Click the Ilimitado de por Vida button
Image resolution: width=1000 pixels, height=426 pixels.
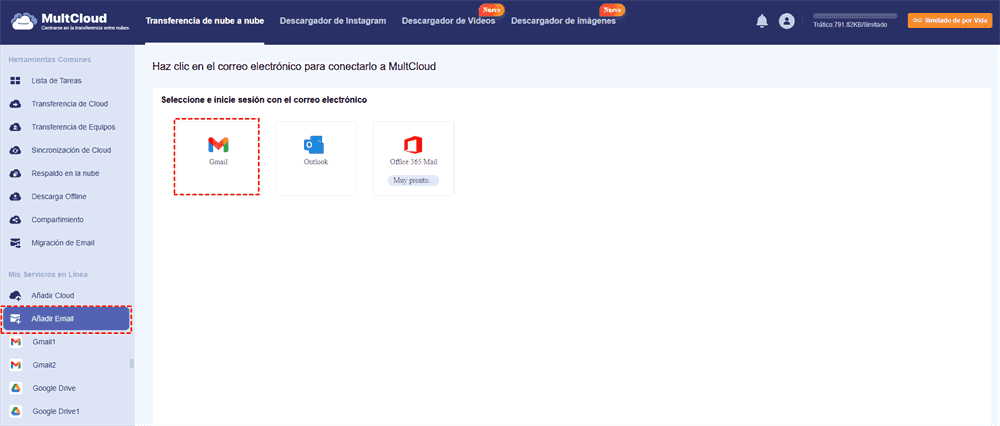950,20
